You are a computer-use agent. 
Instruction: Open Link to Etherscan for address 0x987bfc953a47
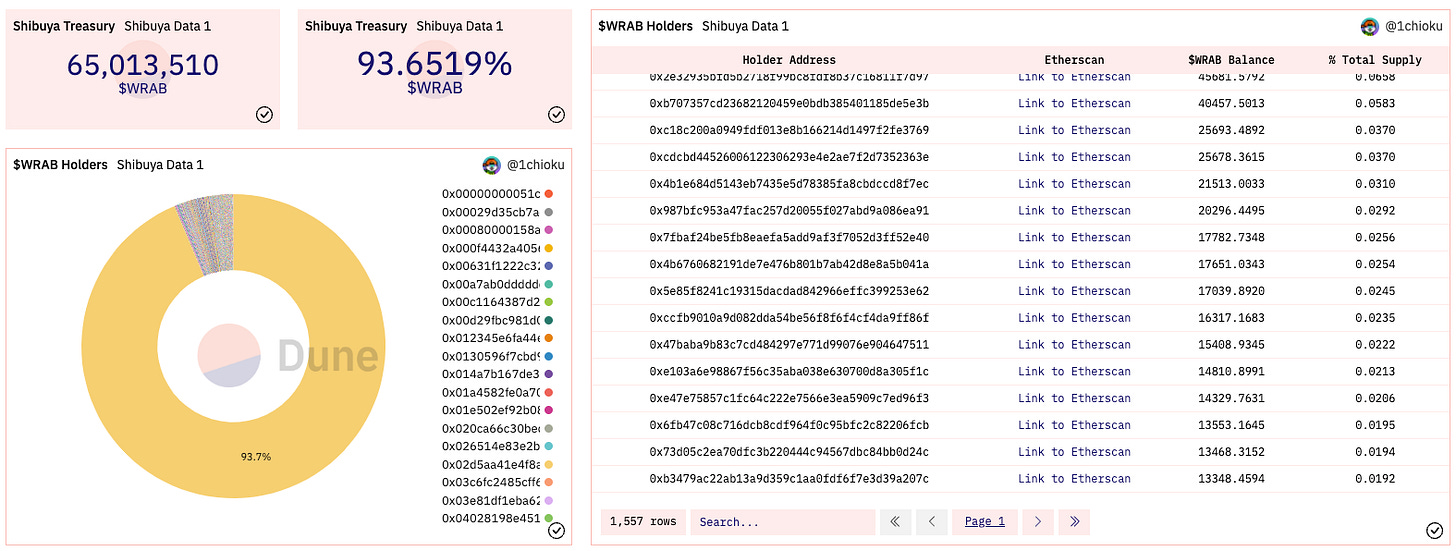1074,211
